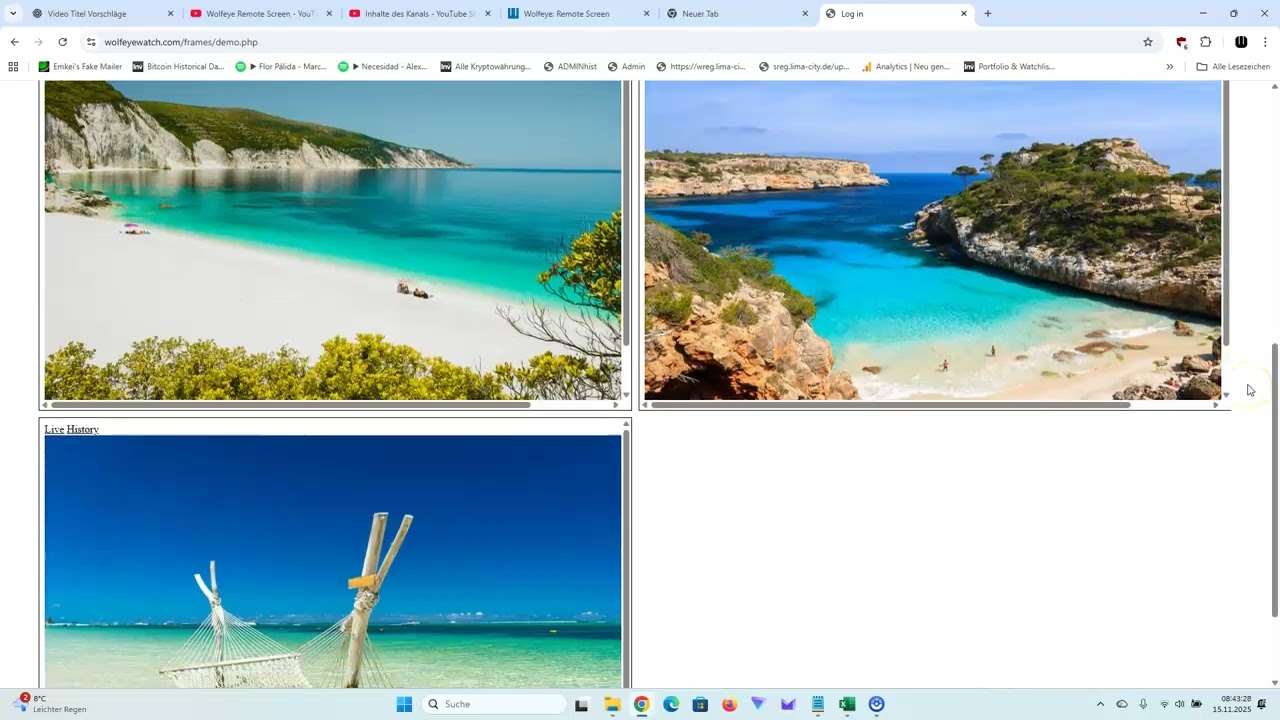Open the tab search dropdown arrow
Screen dimensions: 1280x720
coord(13,14)
